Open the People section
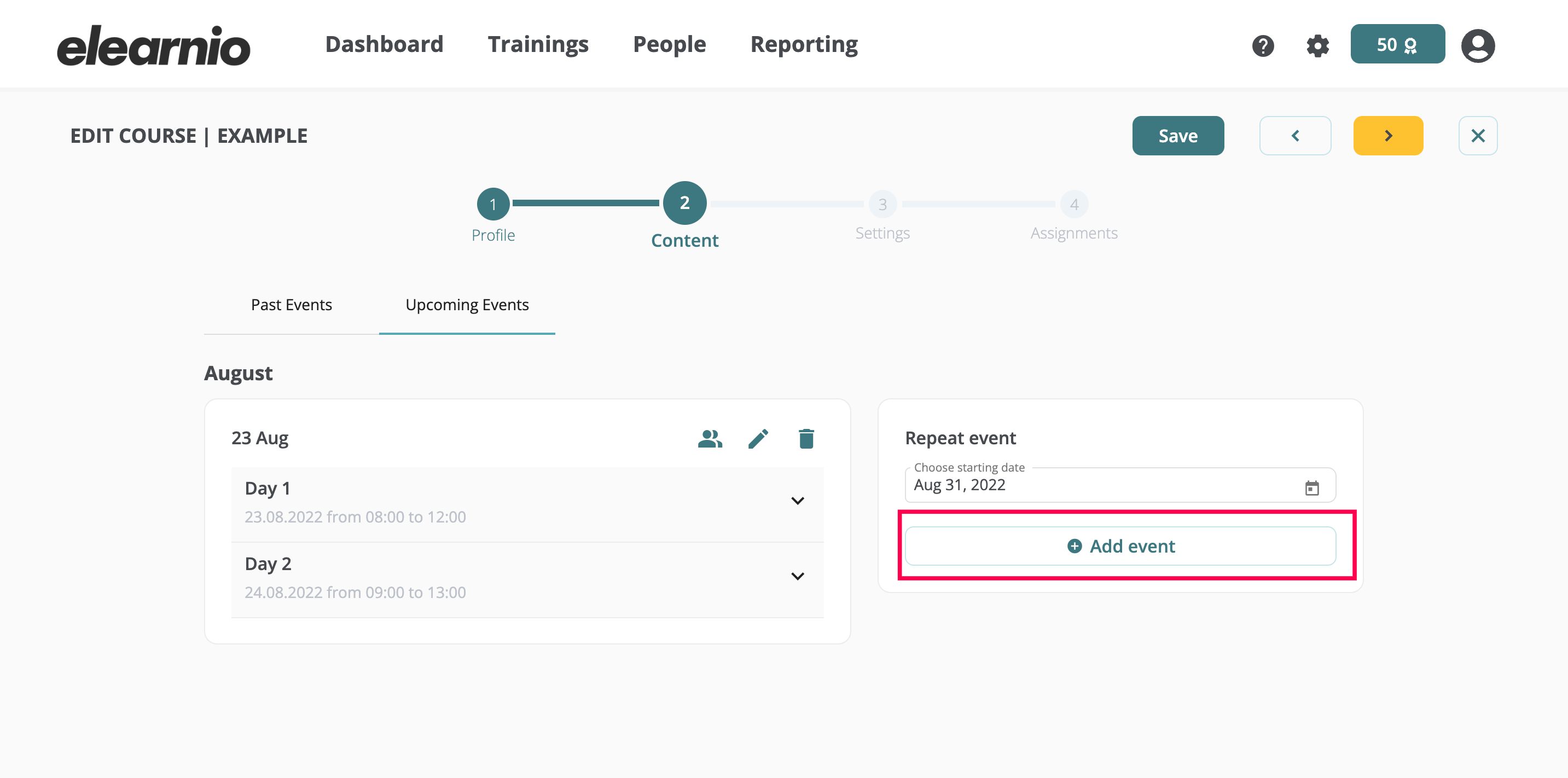 (670, 44)
